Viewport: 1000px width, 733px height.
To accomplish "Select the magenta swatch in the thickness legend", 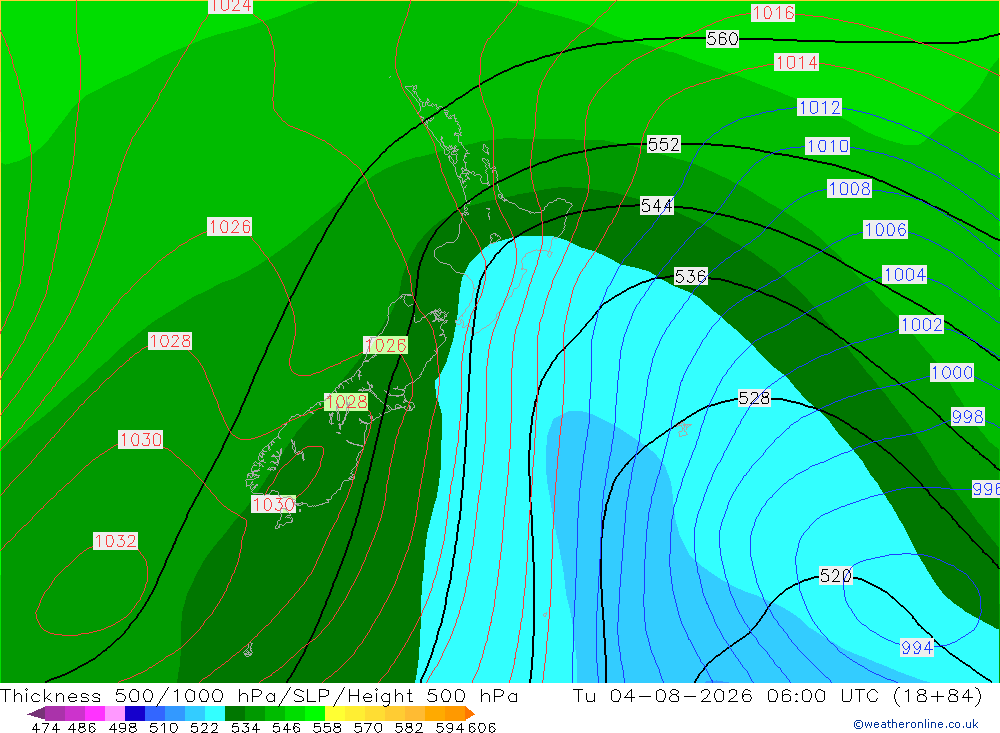I will [95, 713].
